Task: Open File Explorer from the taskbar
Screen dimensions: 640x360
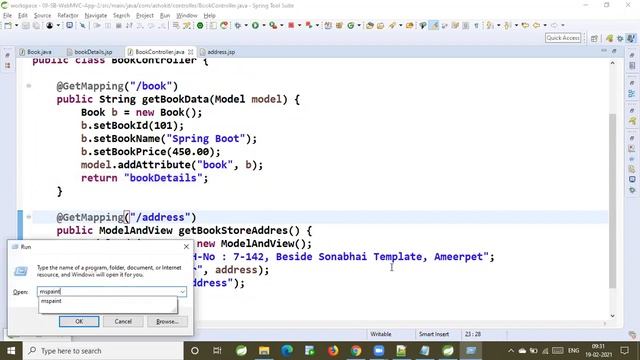Action: pos(264,351)
